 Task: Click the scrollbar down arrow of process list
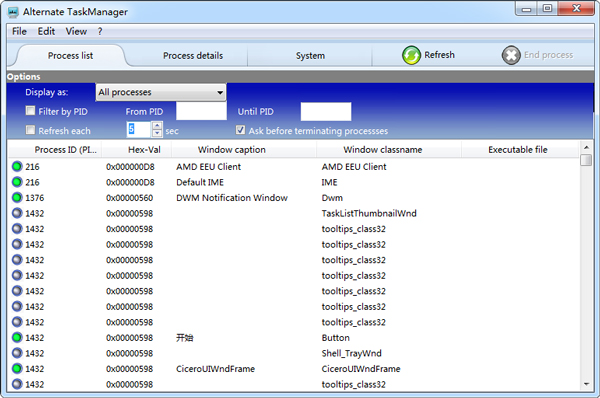click(x=586, y=384)
